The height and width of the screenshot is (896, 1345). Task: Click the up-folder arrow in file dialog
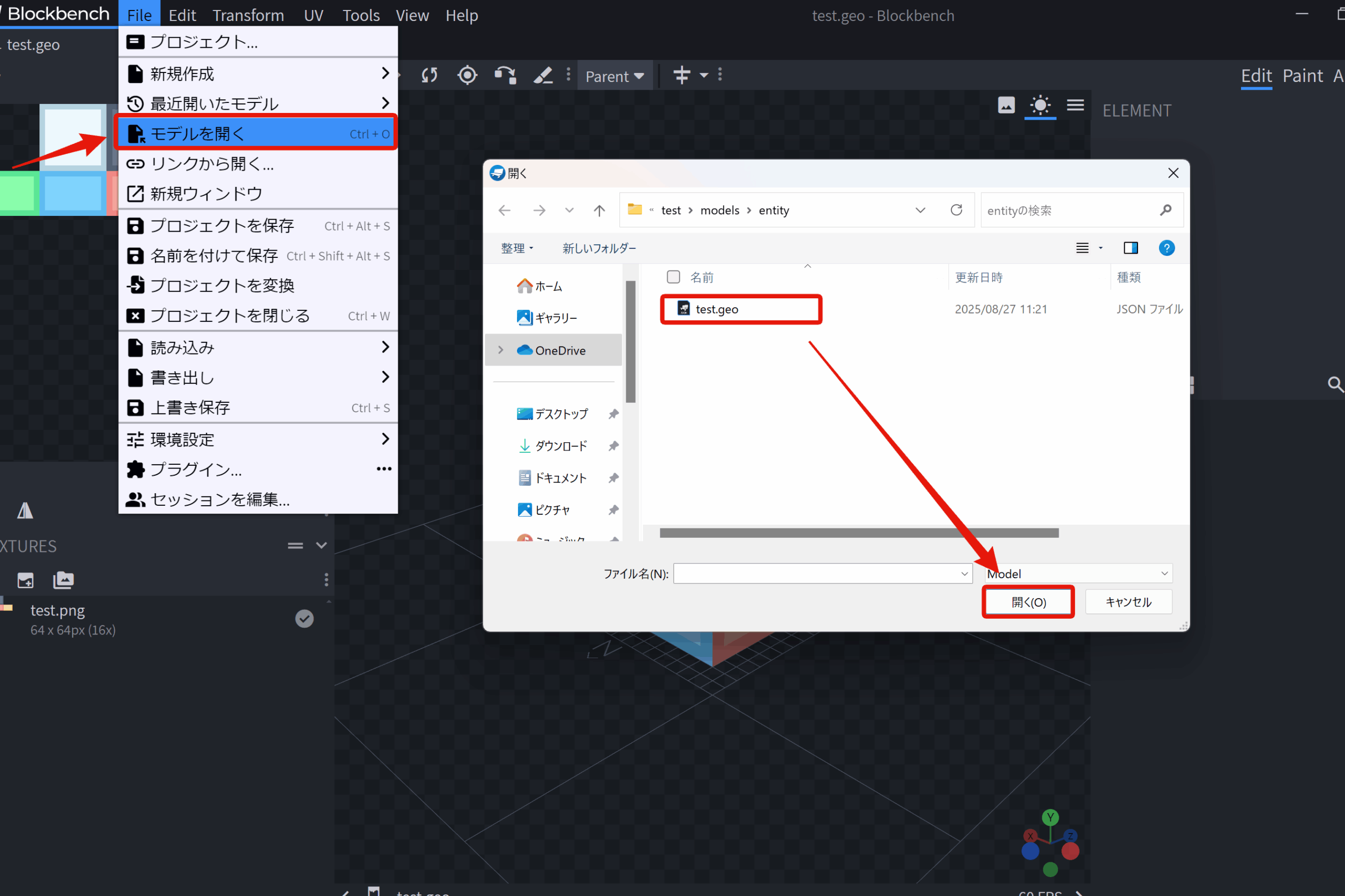click(599, 210)
